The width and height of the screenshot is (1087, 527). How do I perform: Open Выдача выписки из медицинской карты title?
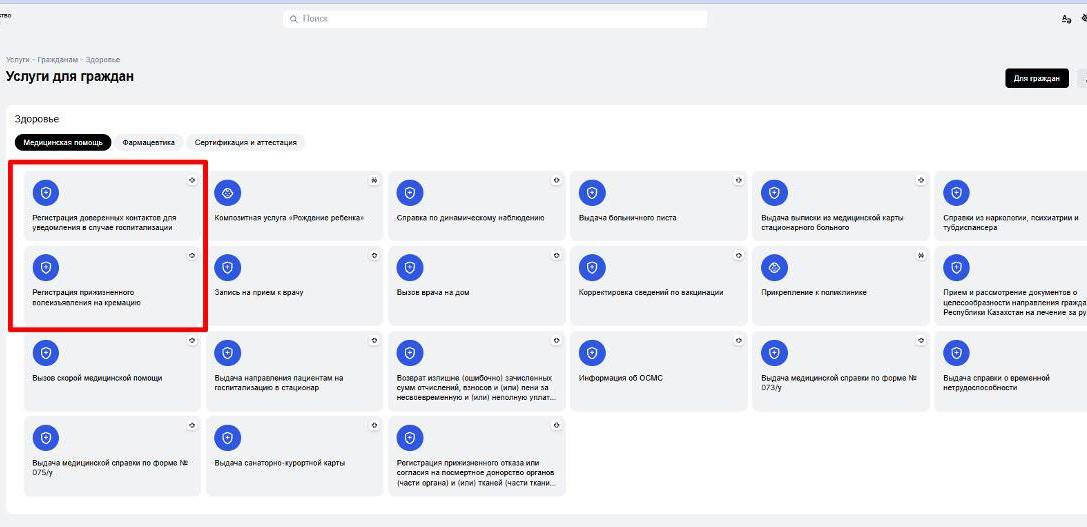pyautogui.click(x=832, y=223)
